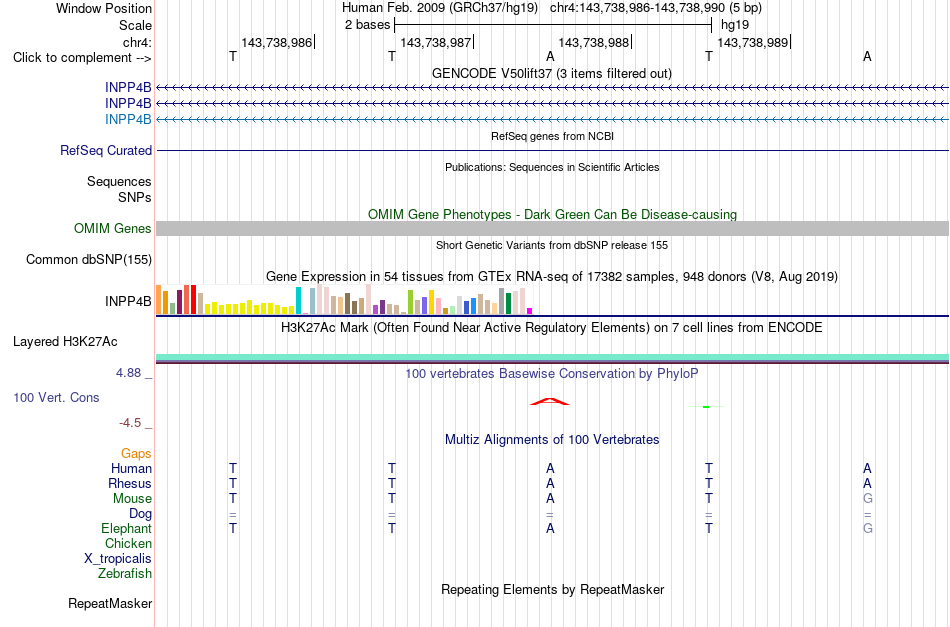The width and height of the screenshot is (950, 627).
Task: Click the GTEx 'Gene Expression in 54 tissues' title
Action: coord(552,277)
